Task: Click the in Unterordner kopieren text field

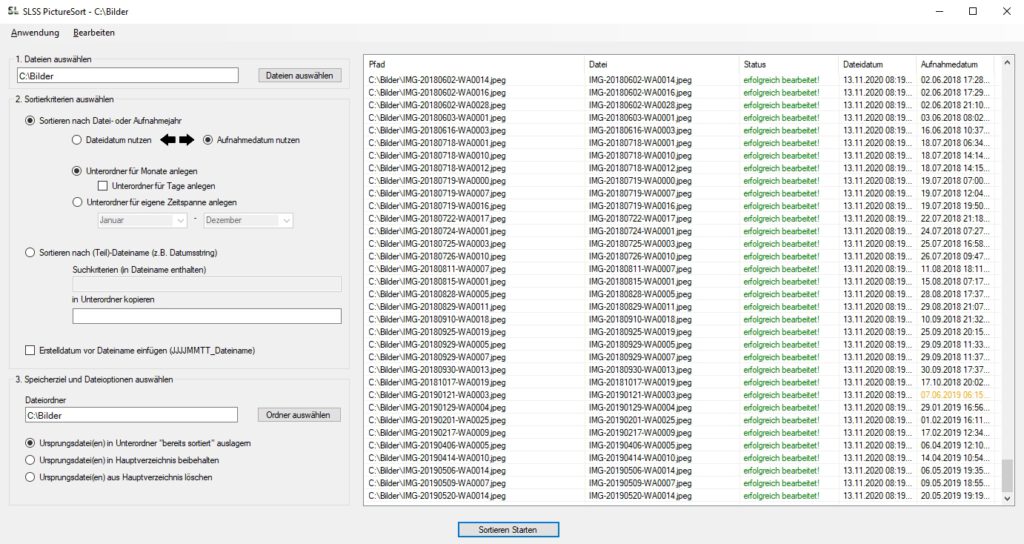Action: [207, 317]
